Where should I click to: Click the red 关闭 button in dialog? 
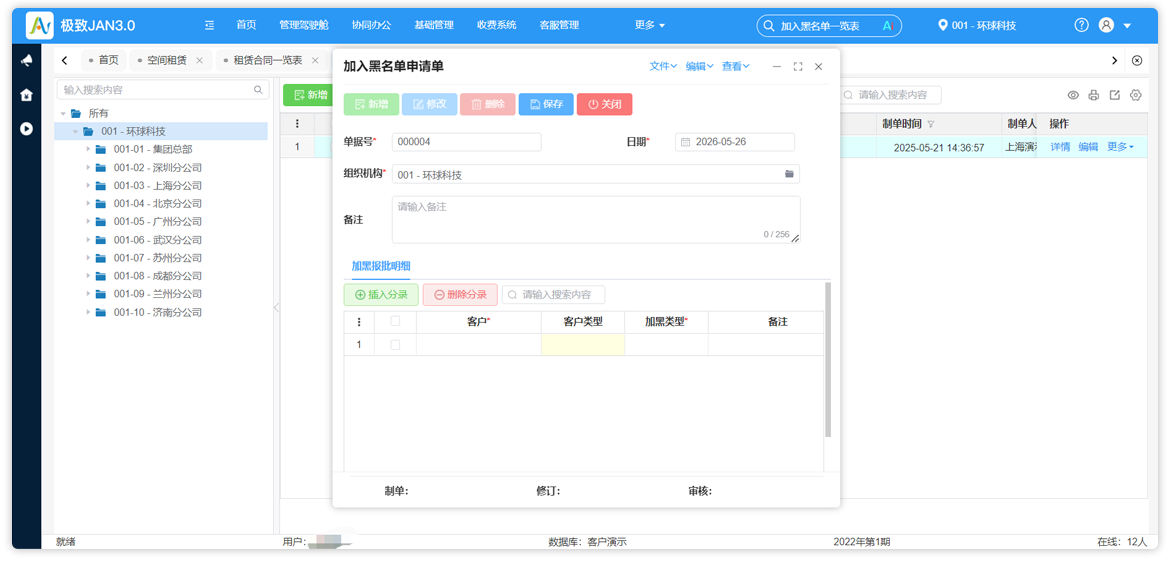click(x=605, y=104)
